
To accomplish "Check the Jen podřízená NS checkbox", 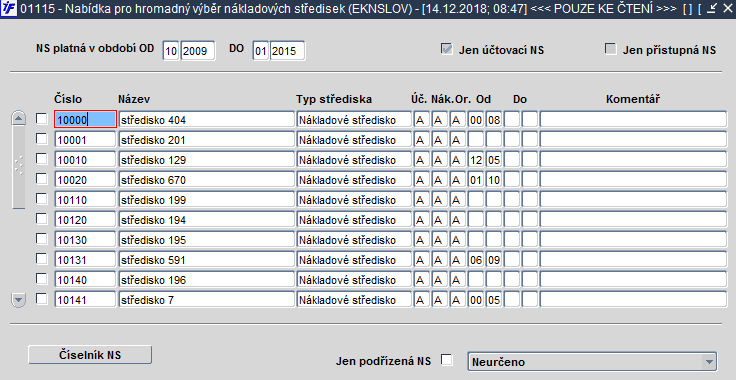I will (447, 360).
